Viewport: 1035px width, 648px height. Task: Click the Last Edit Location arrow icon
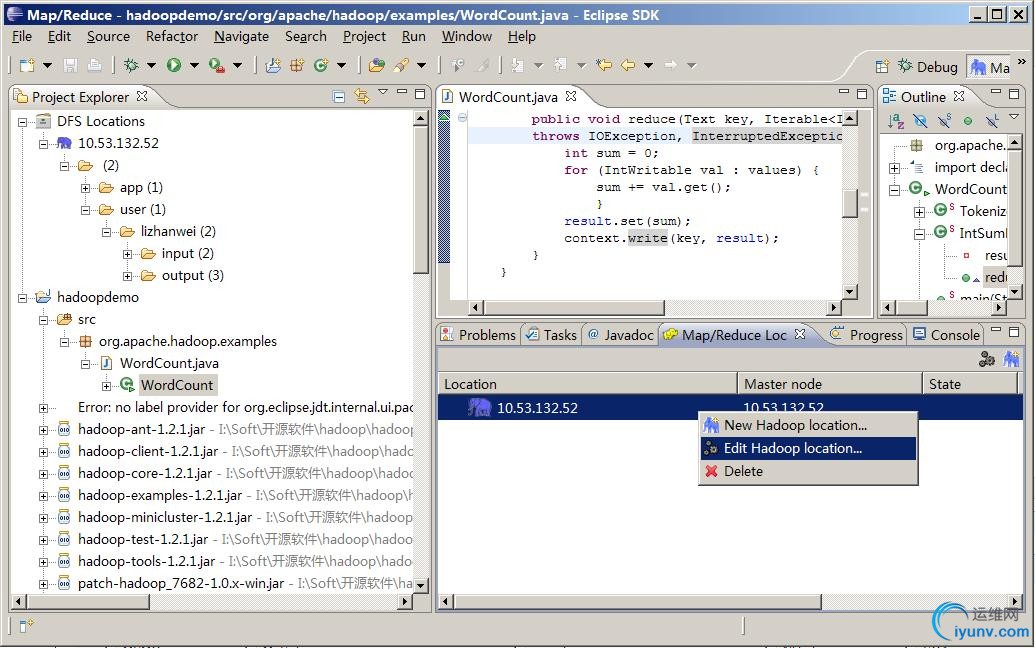[603, 65]
